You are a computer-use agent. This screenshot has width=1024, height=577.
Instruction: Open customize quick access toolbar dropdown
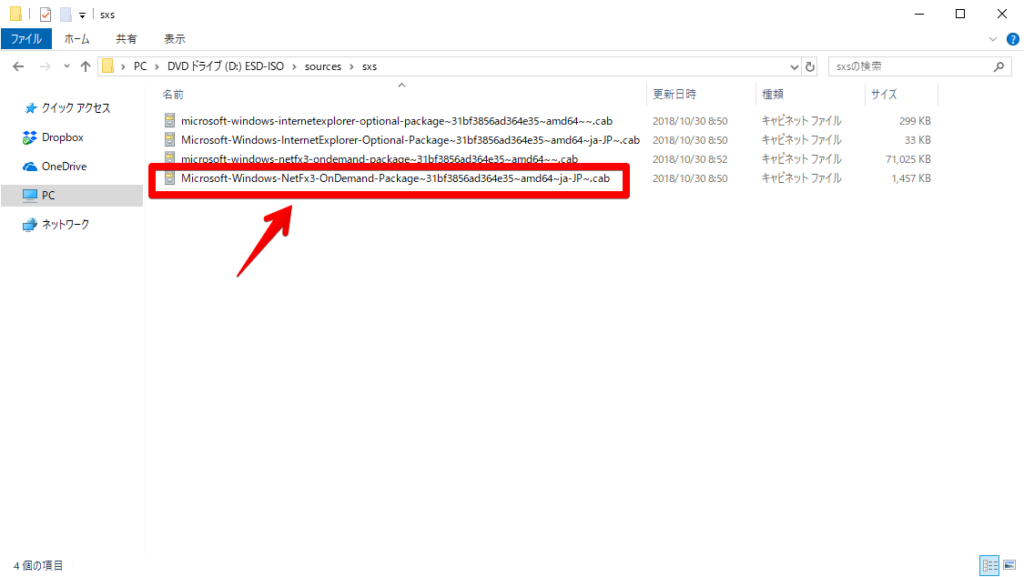[x=82, y=15]
